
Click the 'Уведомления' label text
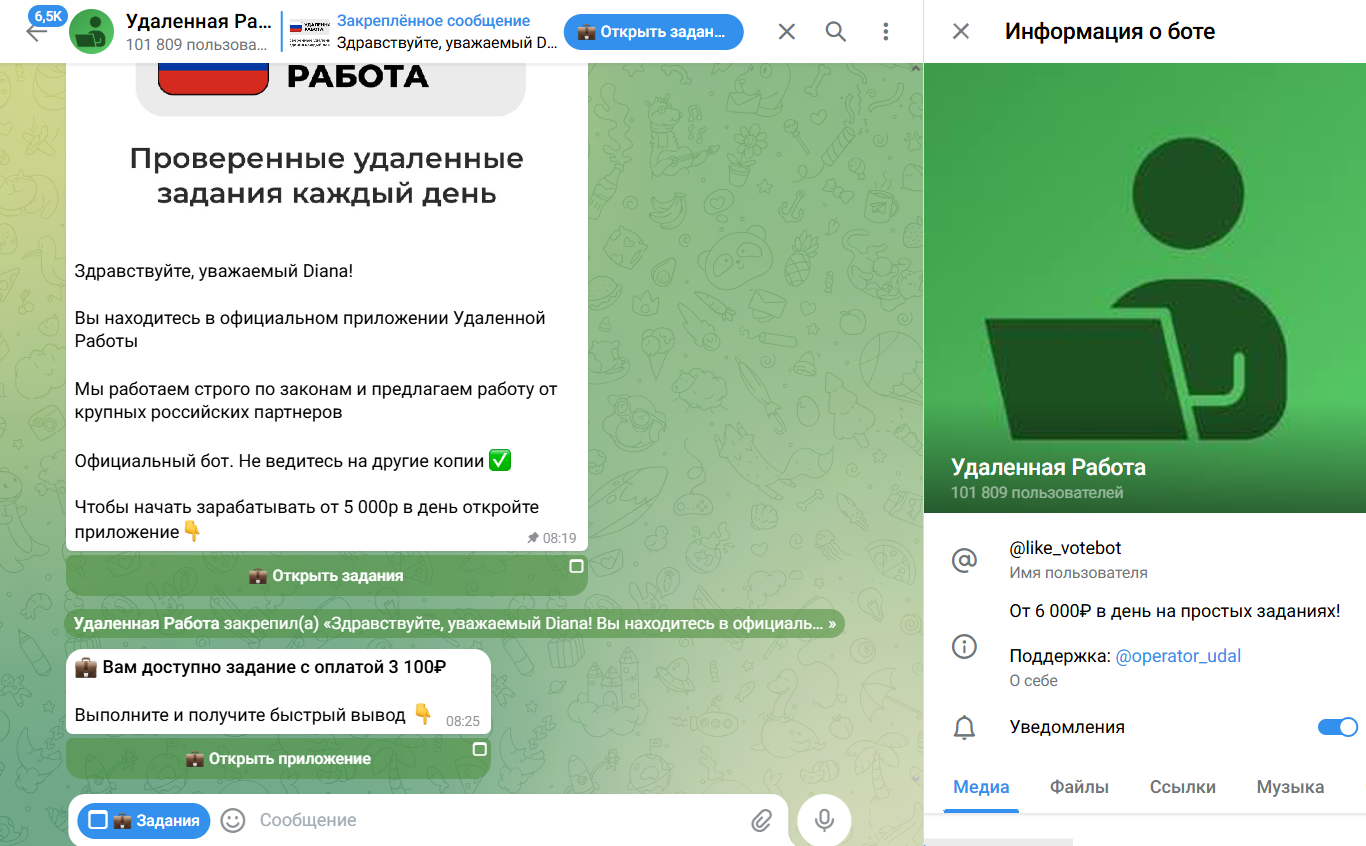point(1067,727)
